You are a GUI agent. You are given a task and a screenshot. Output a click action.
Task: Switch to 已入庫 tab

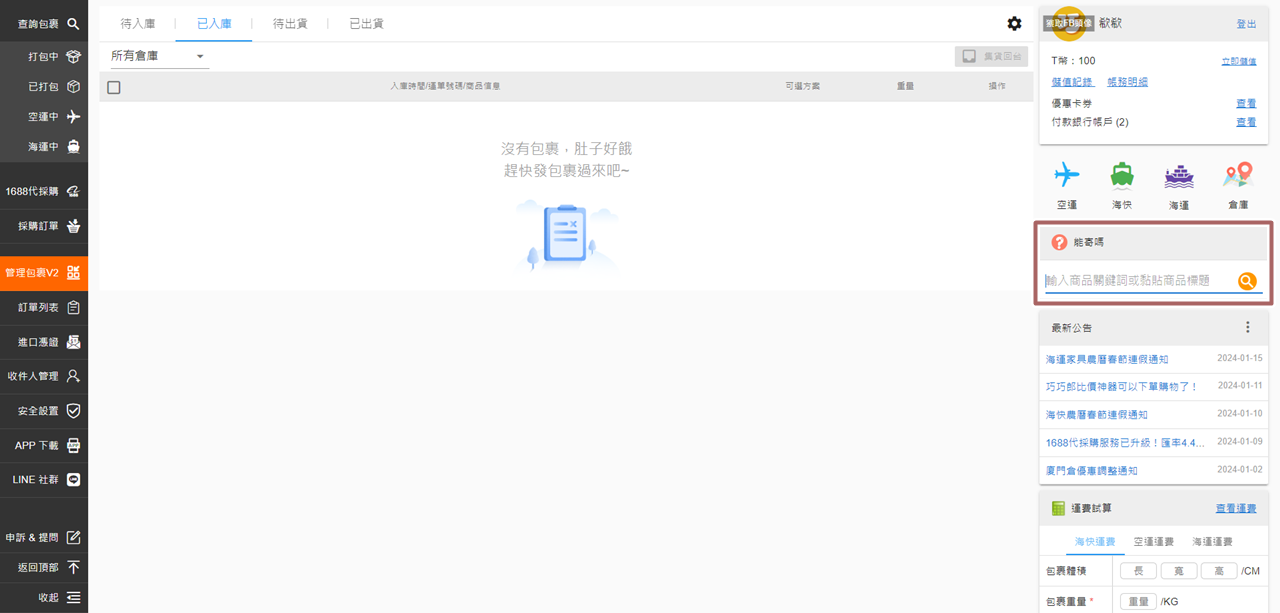tap(214, 23)
